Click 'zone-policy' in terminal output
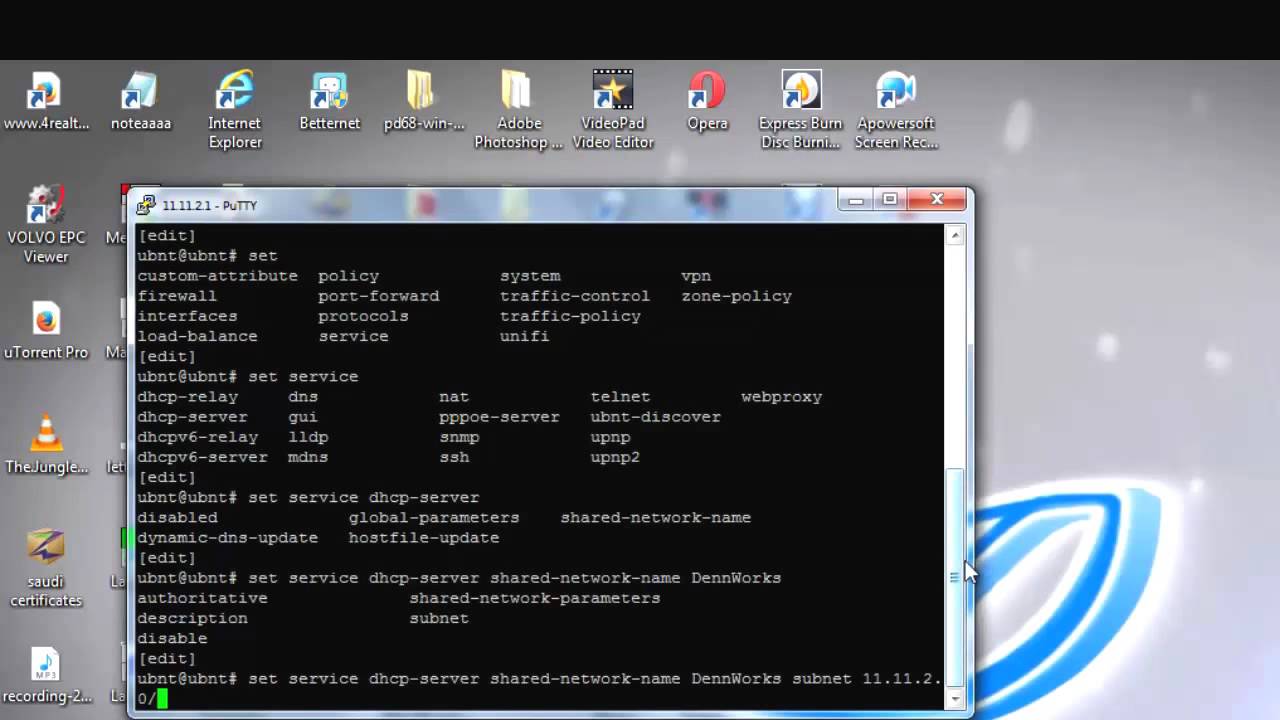Image resolution: width=1280 pixels, height=720 pixels. (x=736, y=296)
